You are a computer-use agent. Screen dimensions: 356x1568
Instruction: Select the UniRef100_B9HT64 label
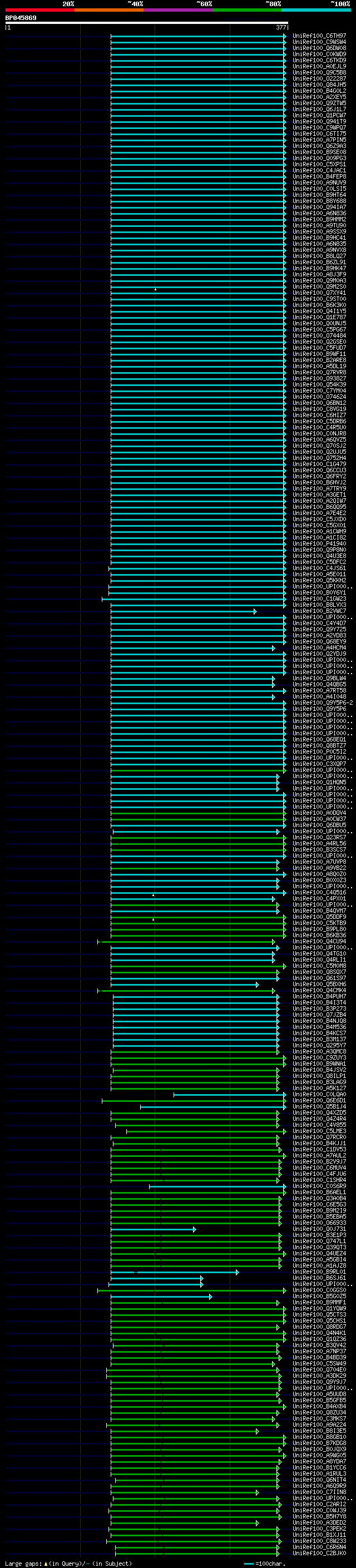coord(319,195)
